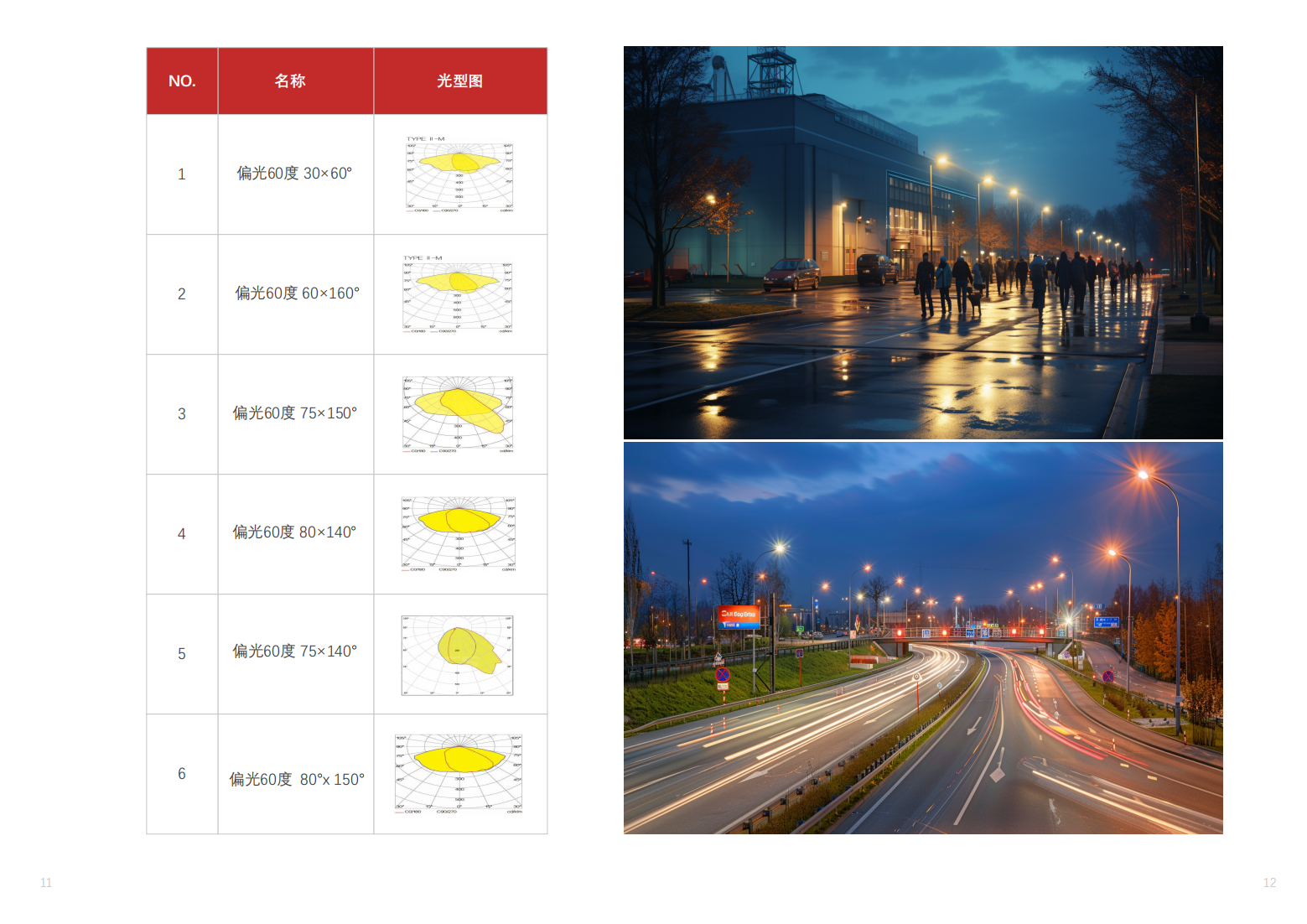Click the light distribution diagram in row 1

tap(459, 175)
